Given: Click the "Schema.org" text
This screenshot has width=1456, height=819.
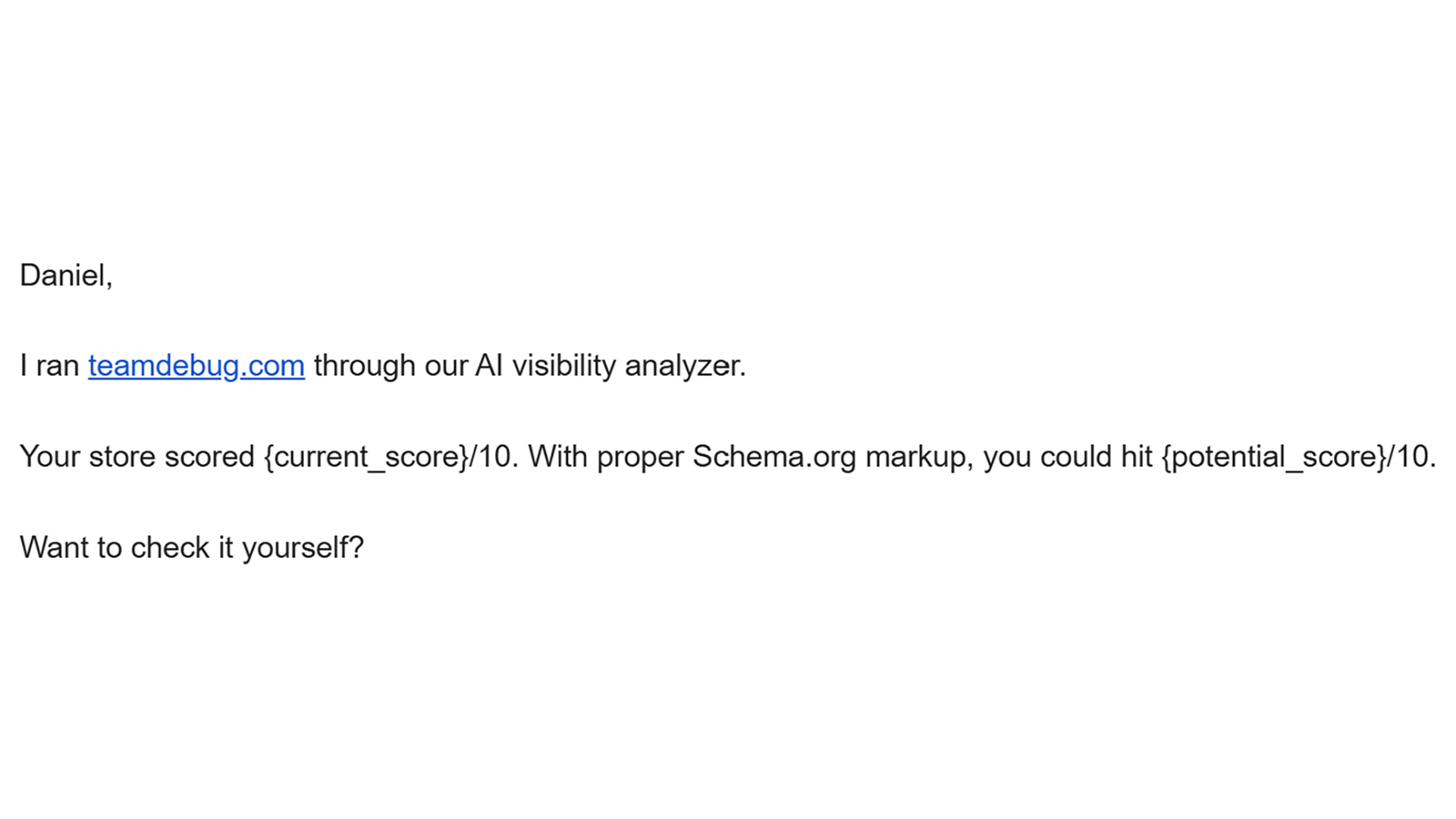Looking at the screenshot, I should coord(773,457).
